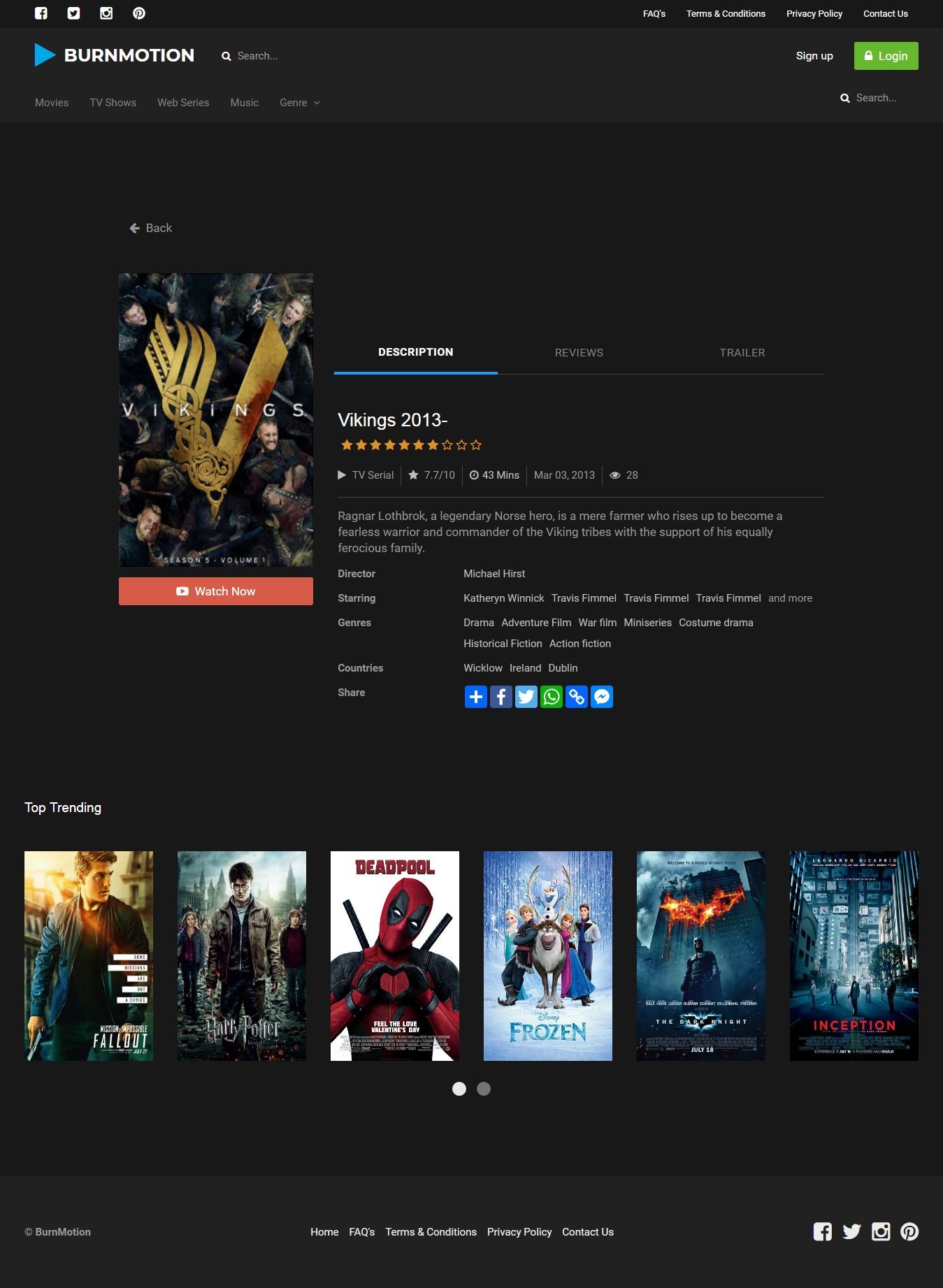Switch to the Trailer tab
This screenshot has height=1288, width=943.
tap(742, 353)
